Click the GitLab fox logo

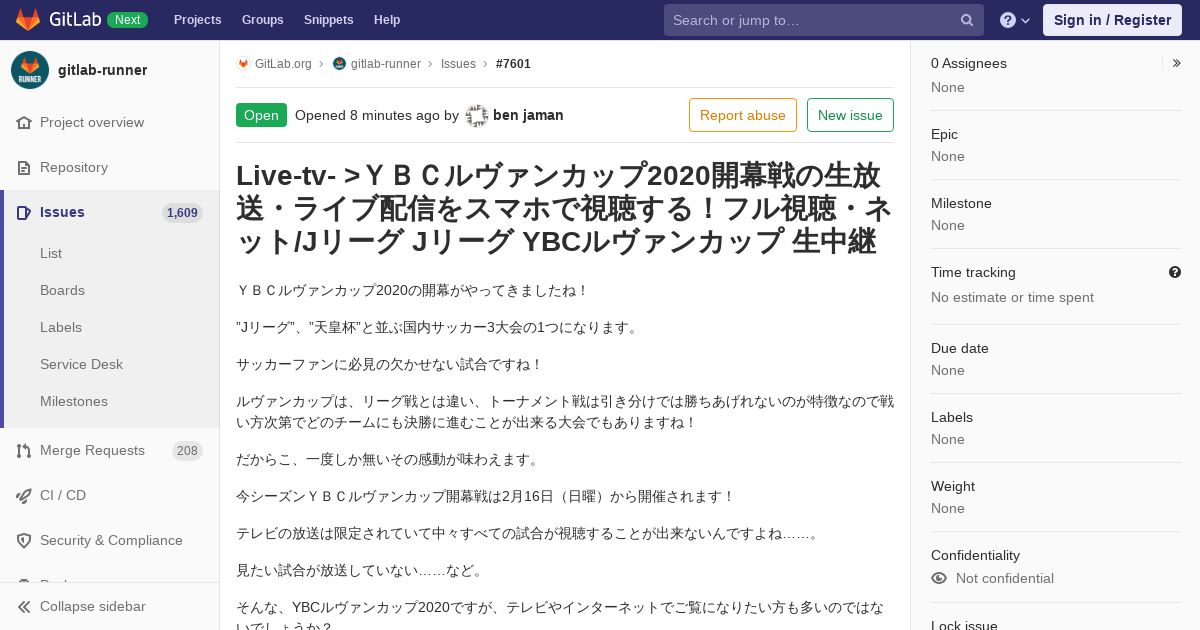tap(28, 20)
